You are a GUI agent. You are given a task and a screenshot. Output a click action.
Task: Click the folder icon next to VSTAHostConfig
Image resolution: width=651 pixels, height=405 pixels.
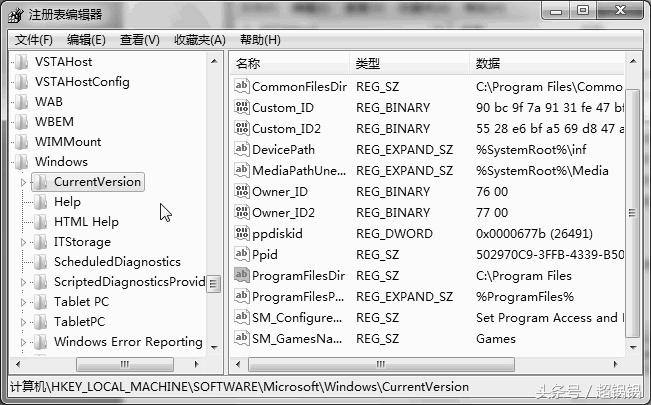pyautogui.click(x=21, y=82)
